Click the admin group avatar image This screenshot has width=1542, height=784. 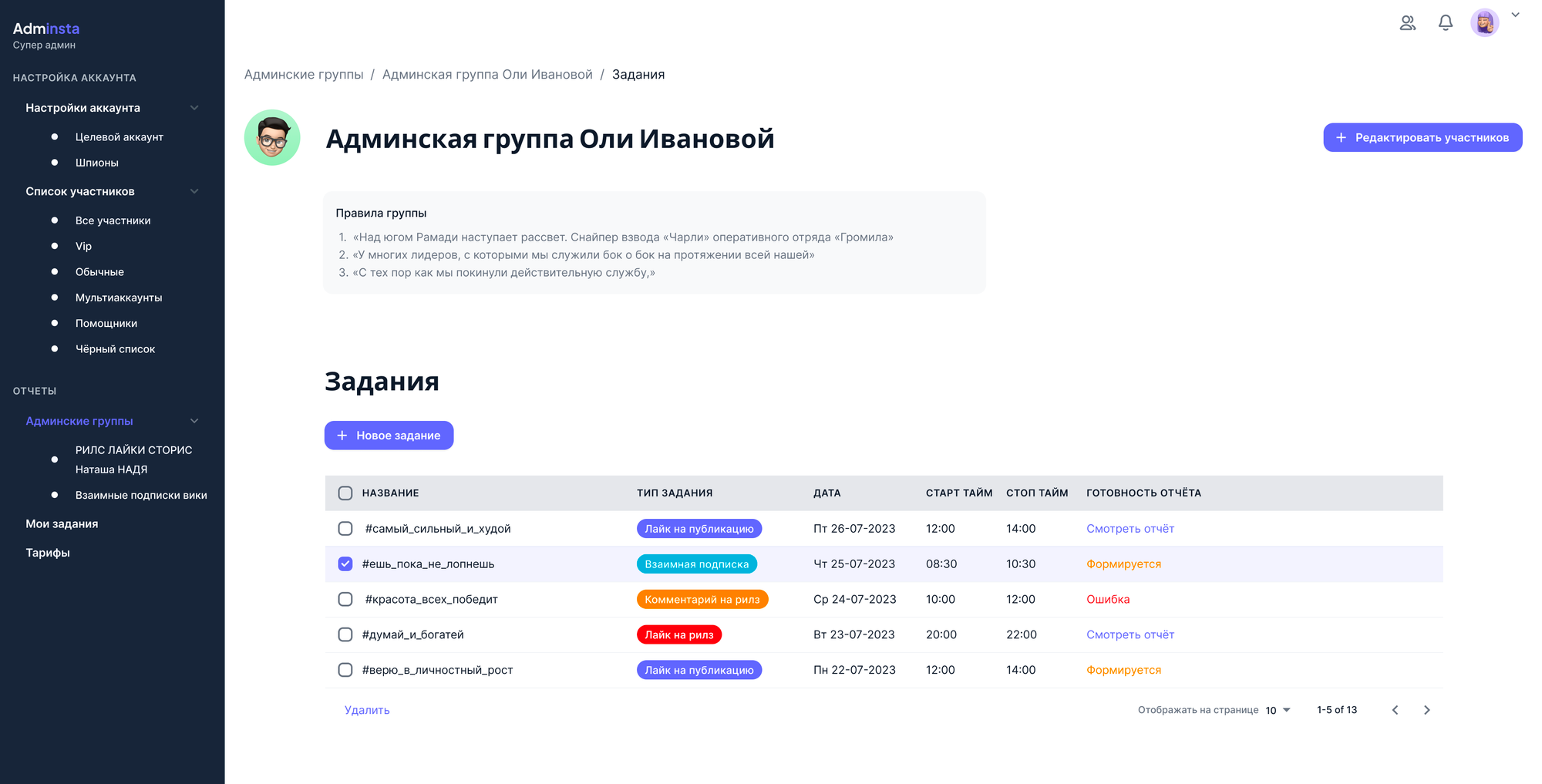[271, 137]
